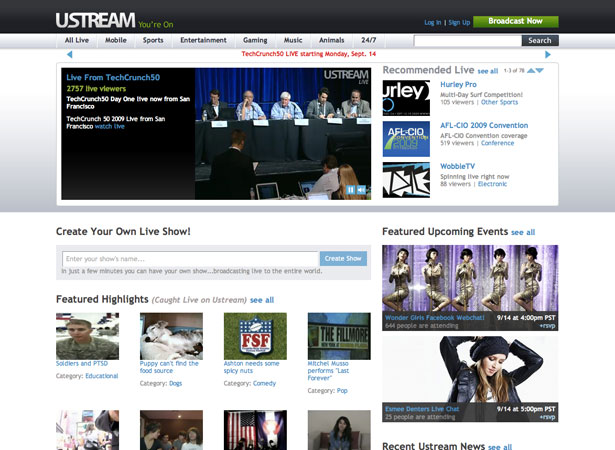Open the WobbleTV show link
Image resolution: width=615 pixels, height=450 pixels.
[457, 166]
